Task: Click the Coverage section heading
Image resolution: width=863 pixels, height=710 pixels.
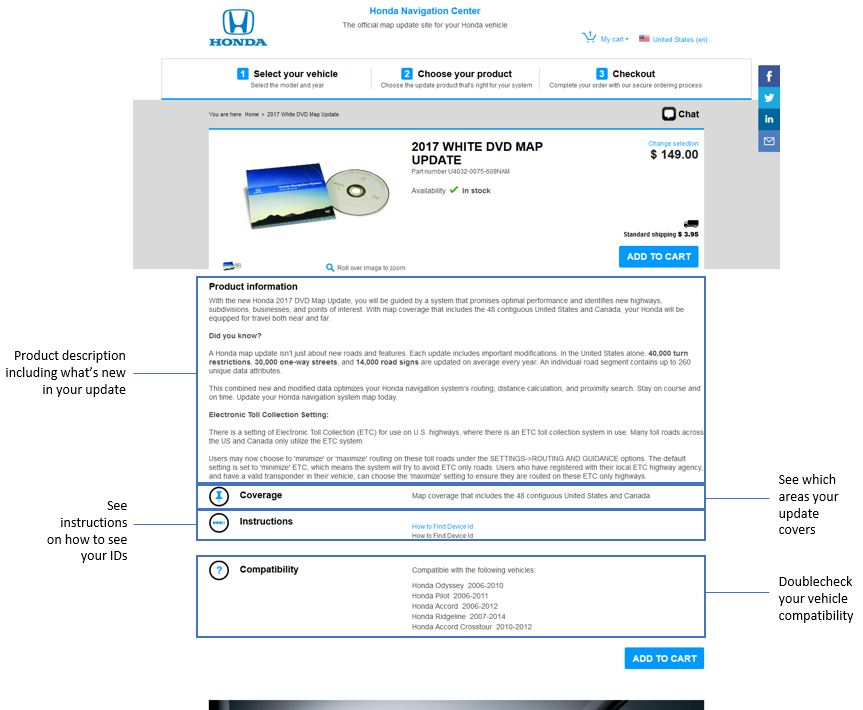Action: pyautogui.click(x=261, y=495)
